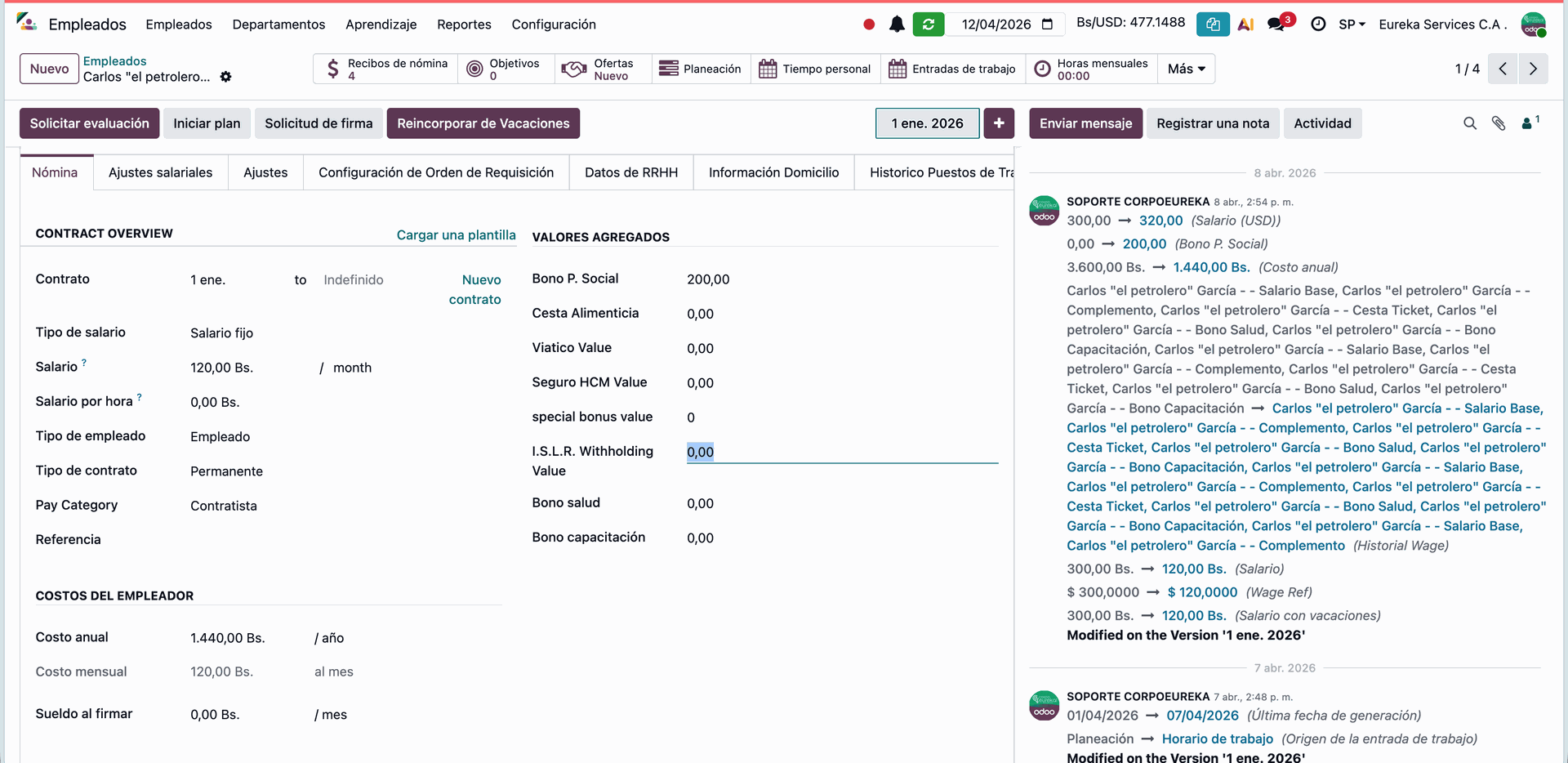Open the Departamentos menu
Screen dimensions: 1568x763
coord(278,25)
